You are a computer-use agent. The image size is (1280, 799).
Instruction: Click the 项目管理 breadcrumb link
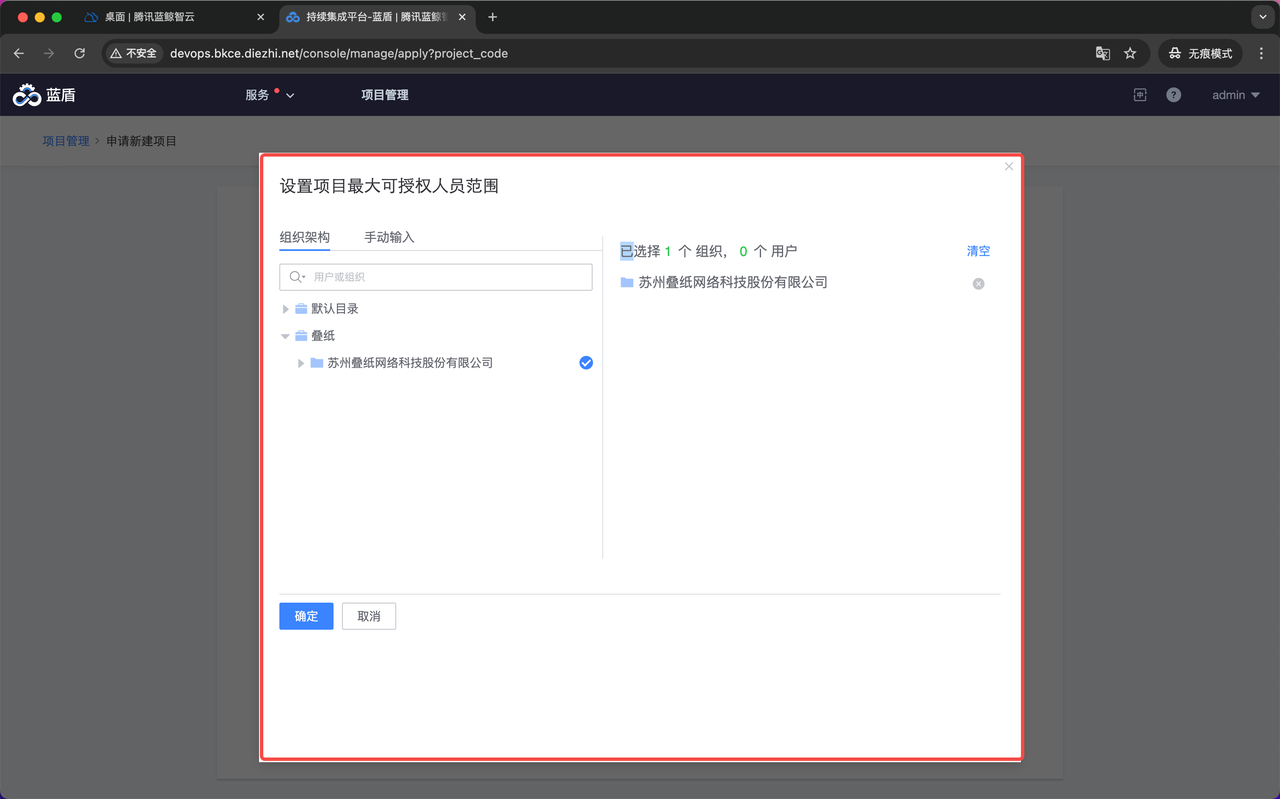point(66,141)
